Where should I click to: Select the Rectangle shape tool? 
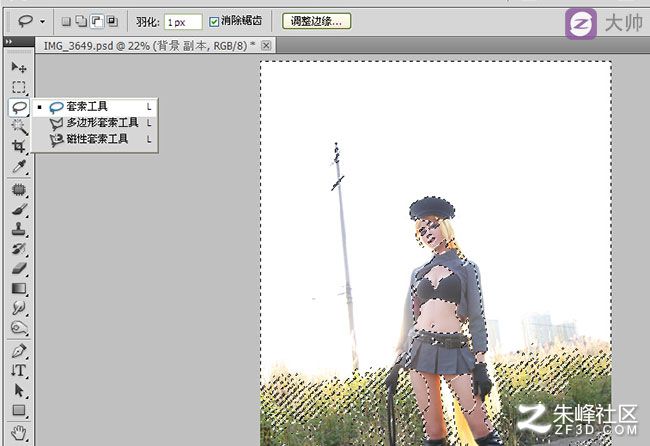[19, 410]
